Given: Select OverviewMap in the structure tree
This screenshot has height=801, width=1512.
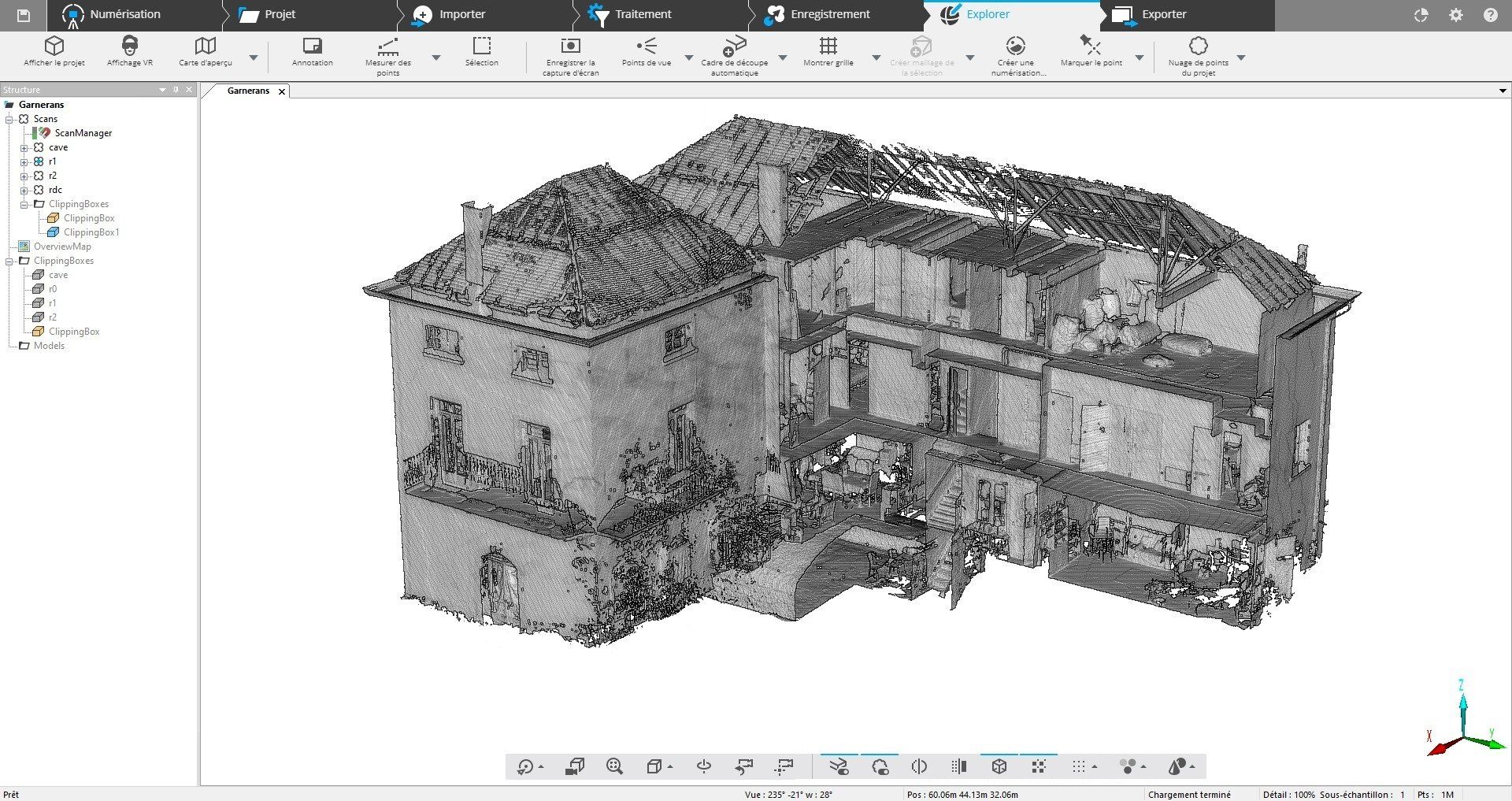Looking at the screenshot, I should (x=62, y=247).
